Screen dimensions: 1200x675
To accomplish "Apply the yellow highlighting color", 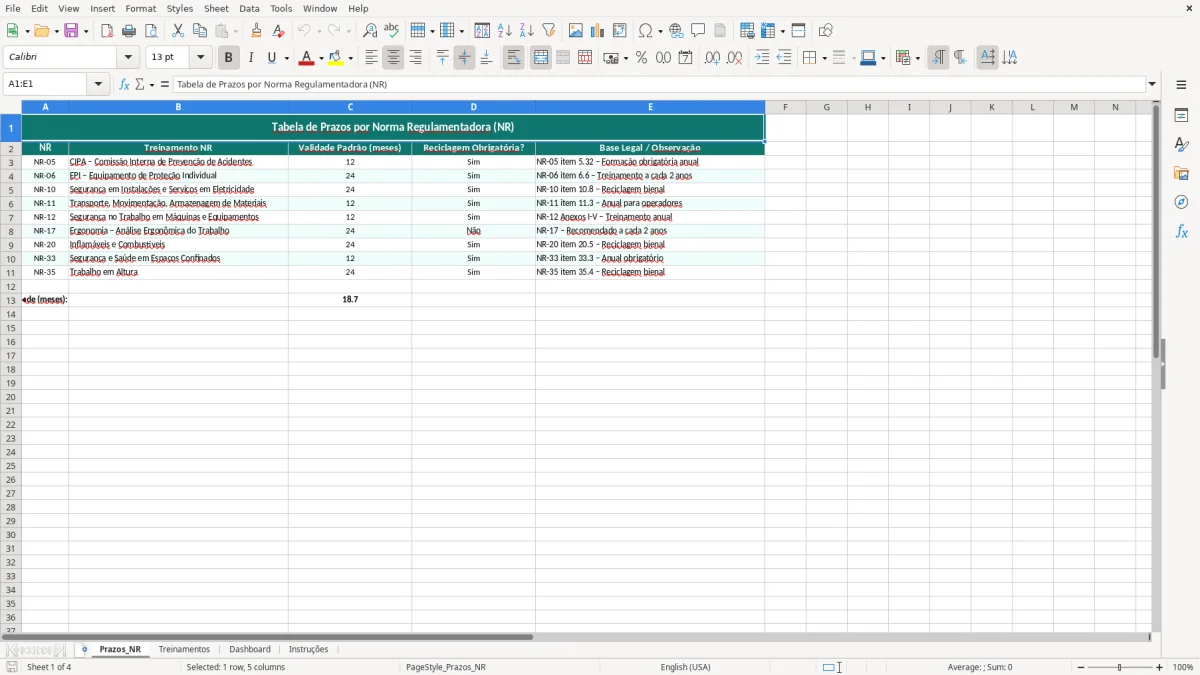I will click(337, 58).
